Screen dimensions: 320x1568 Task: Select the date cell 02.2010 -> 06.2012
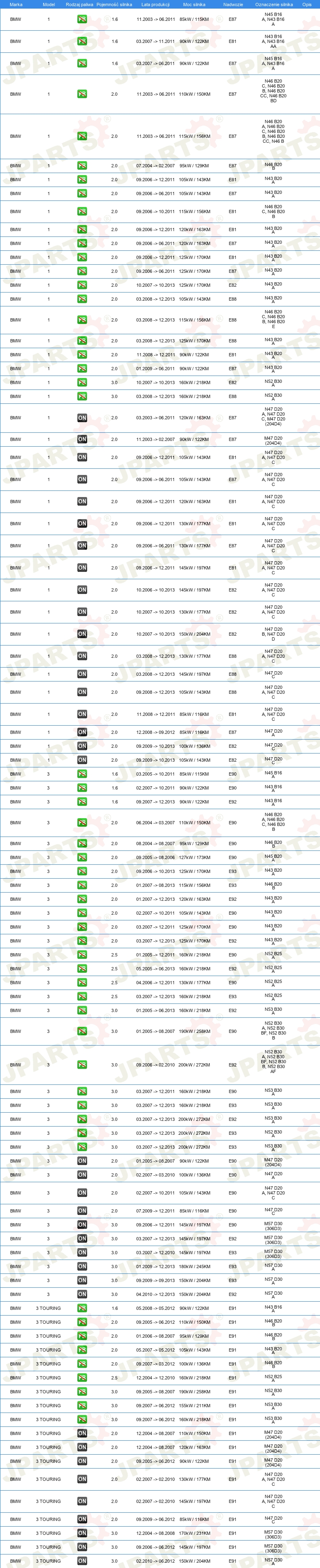[x=155, y=1561]
